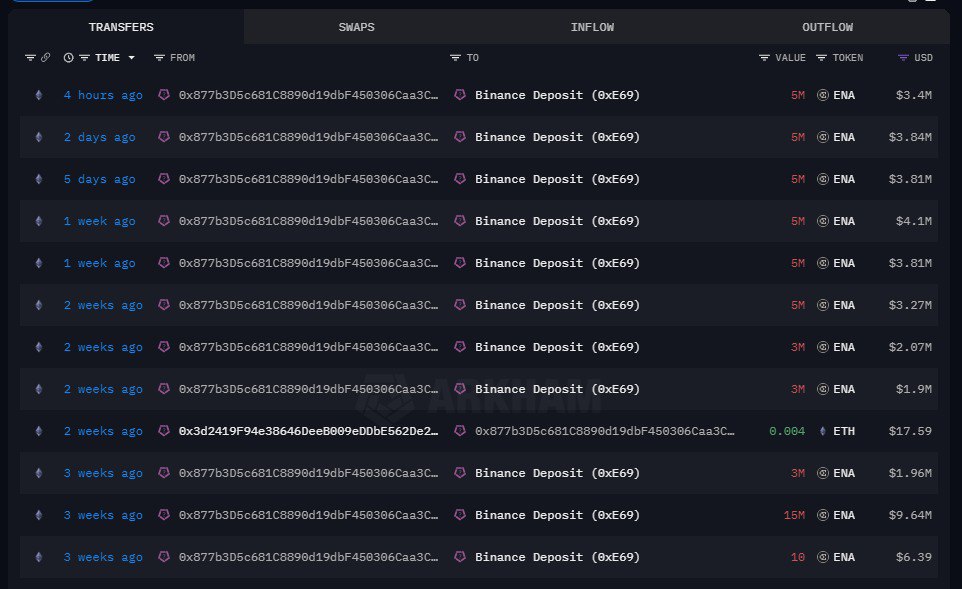This screenshot has width=962, height=589.
Task: Click the $17.59 USD amount
Action: 910,431
